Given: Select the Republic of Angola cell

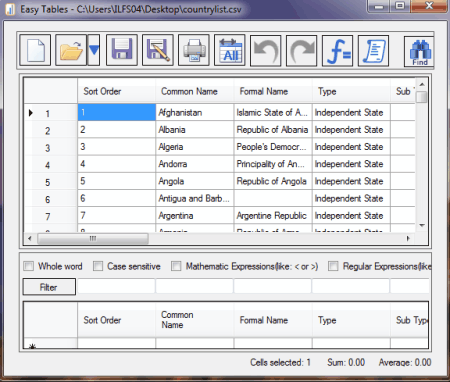Looking at the screenshot, I should coord(273,181).
